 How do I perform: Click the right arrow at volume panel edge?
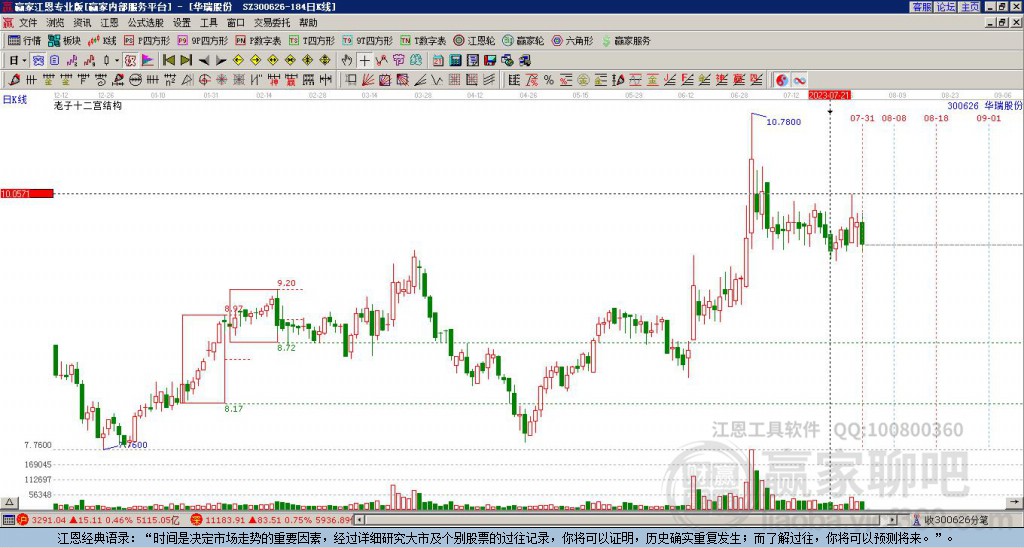pos(1015,503)
